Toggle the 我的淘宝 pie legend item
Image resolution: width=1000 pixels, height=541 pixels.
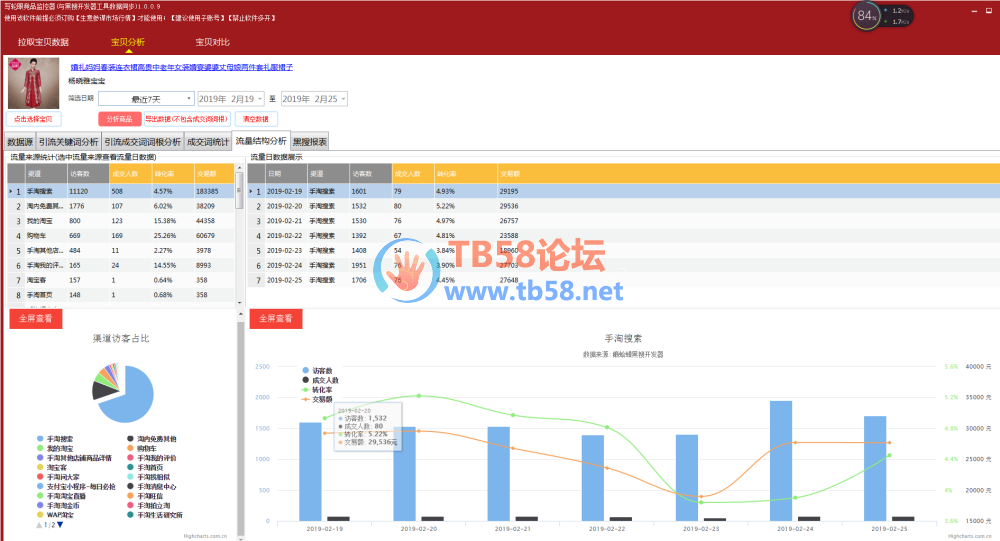(x=55, y=448)
